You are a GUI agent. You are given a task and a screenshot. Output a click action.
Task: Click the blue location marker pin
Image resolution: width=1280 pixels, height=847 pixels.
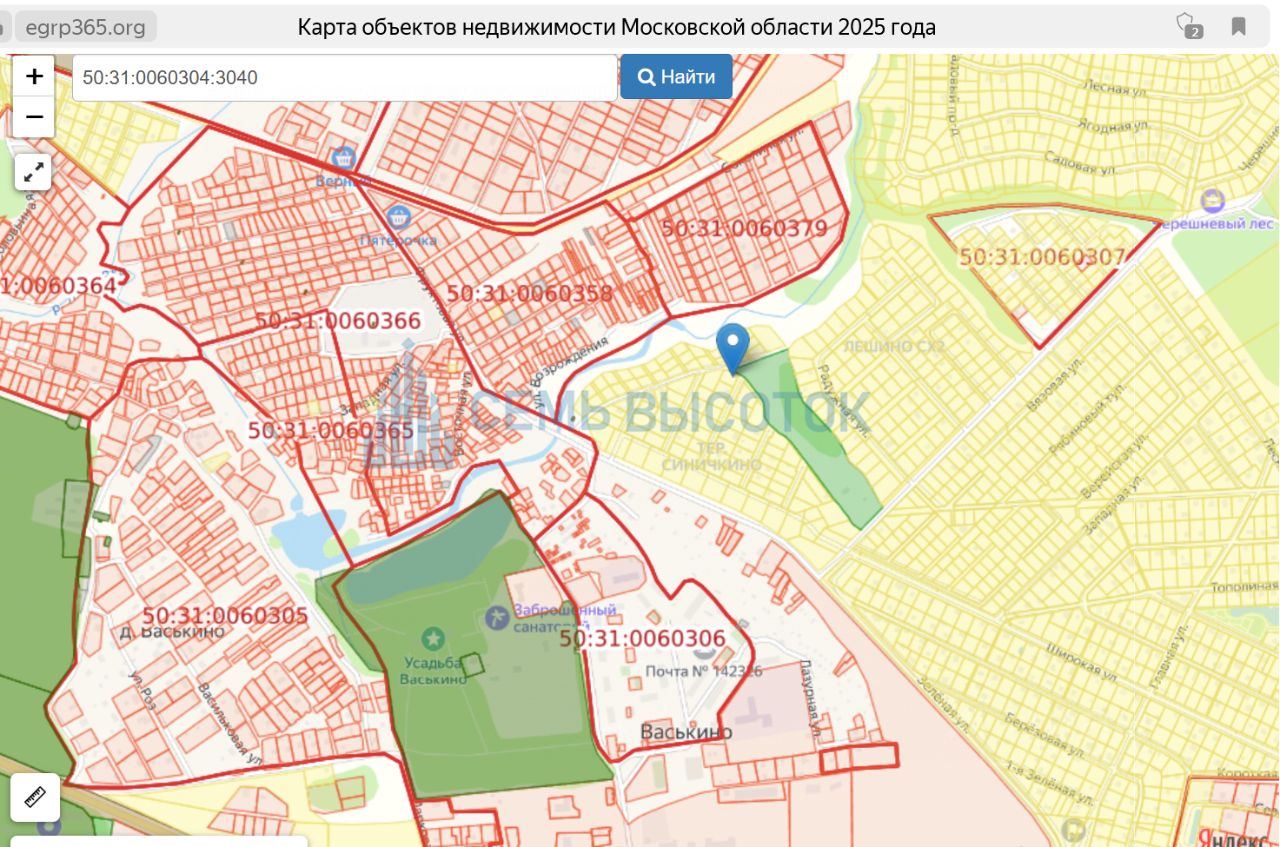pos(733,346)
